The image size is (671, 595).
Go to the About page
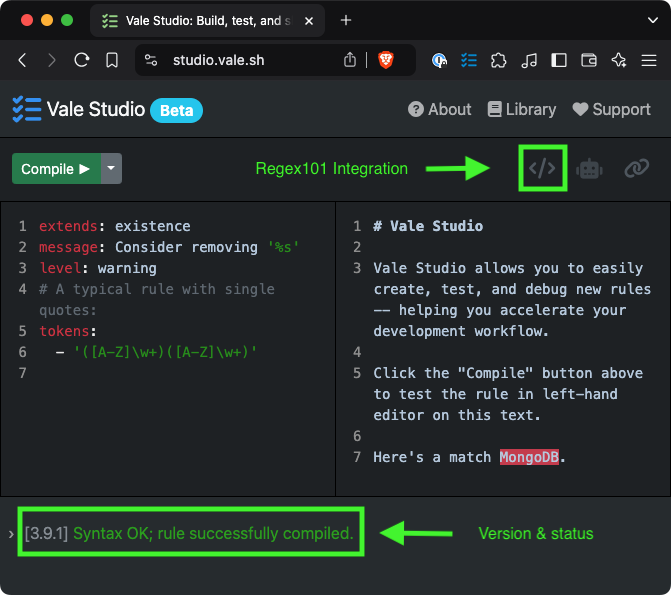pos(439,110)
